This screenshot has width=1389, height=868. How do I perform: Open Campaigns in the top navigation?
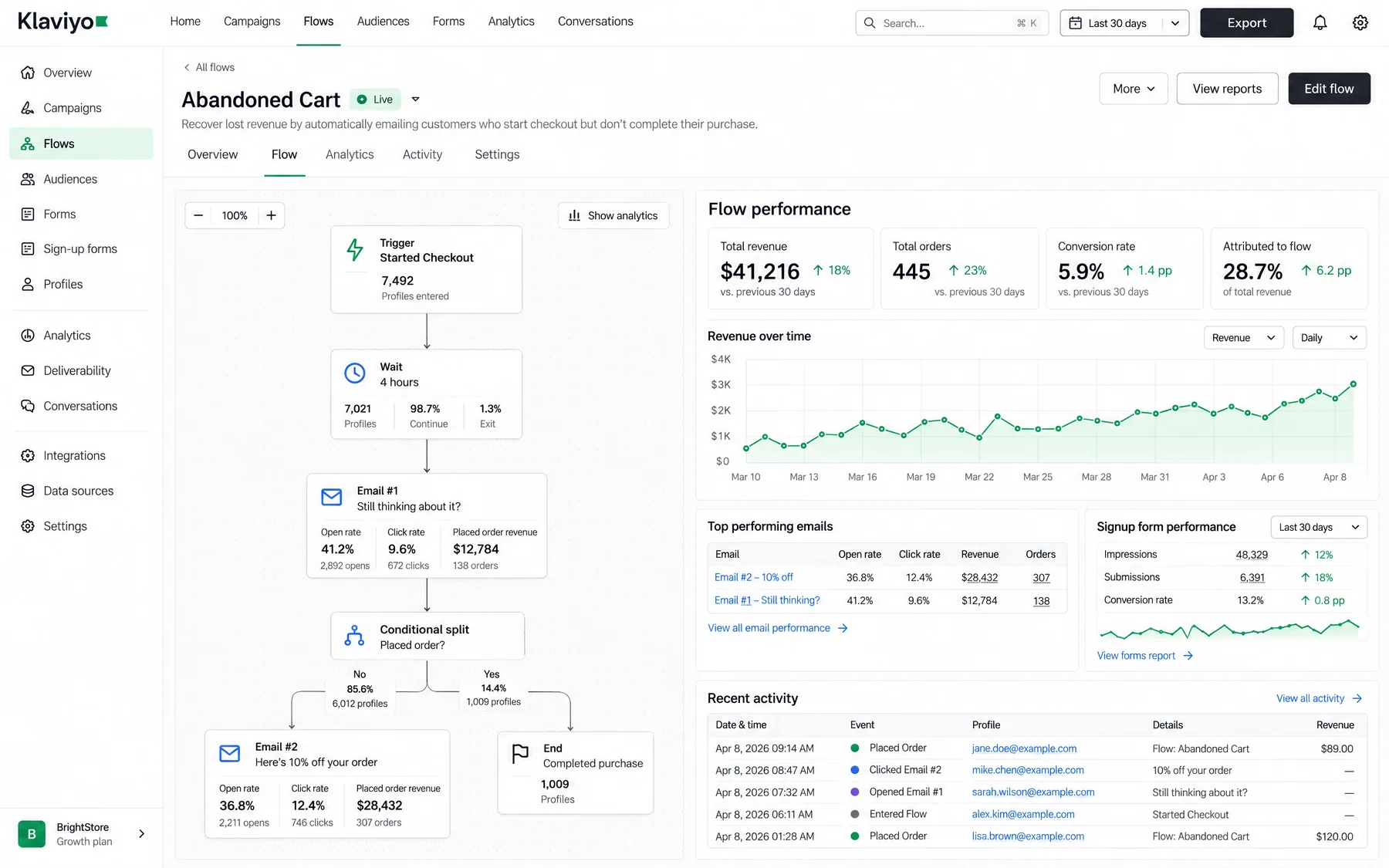coord(252,22)
